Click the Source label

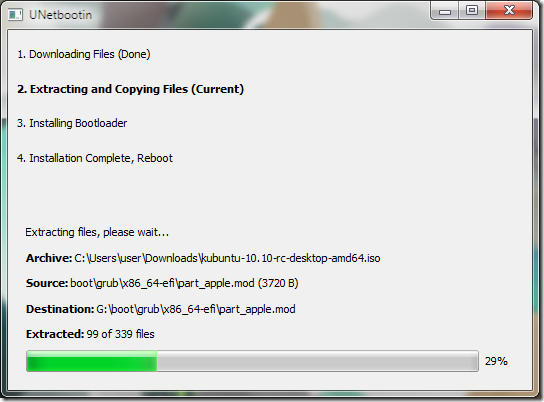coord(47,283)
